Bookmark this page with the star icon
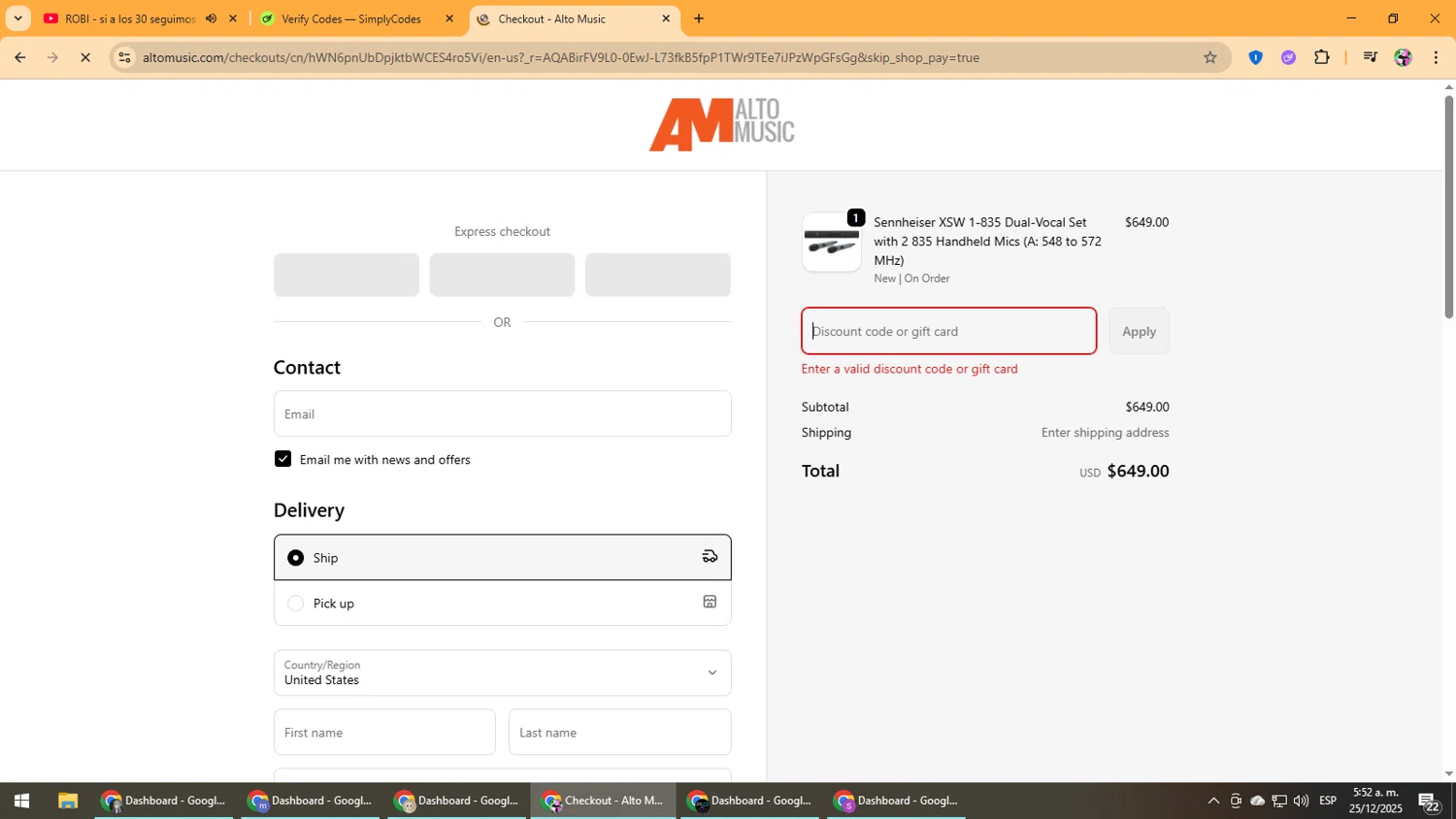This screenshot has height=819, width=1456. coord(1209,57)
